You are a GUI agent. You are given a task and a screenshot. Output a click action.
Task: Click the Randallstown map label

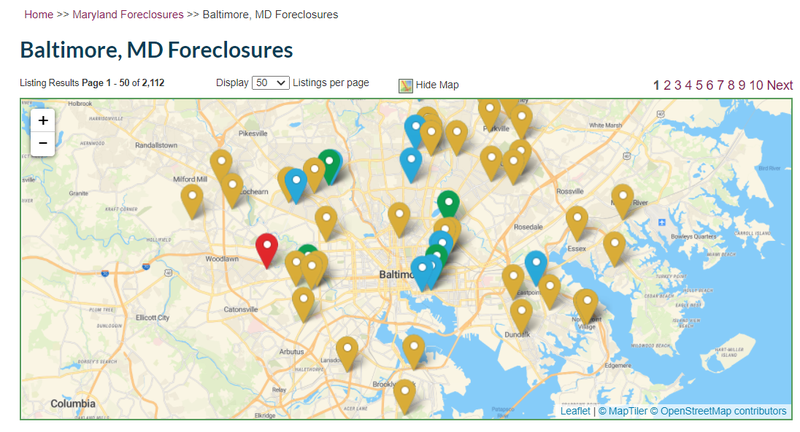click(x=156, y=145)
